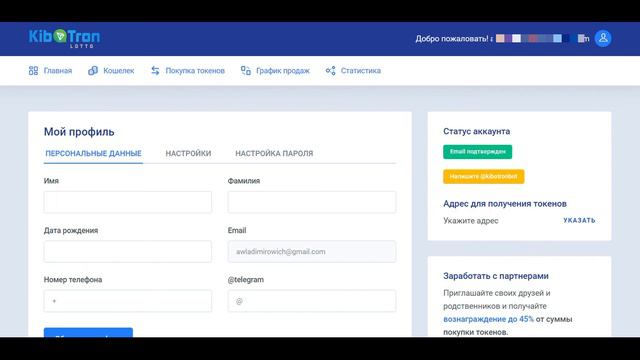Click the blue profile save button

point(88,332)
